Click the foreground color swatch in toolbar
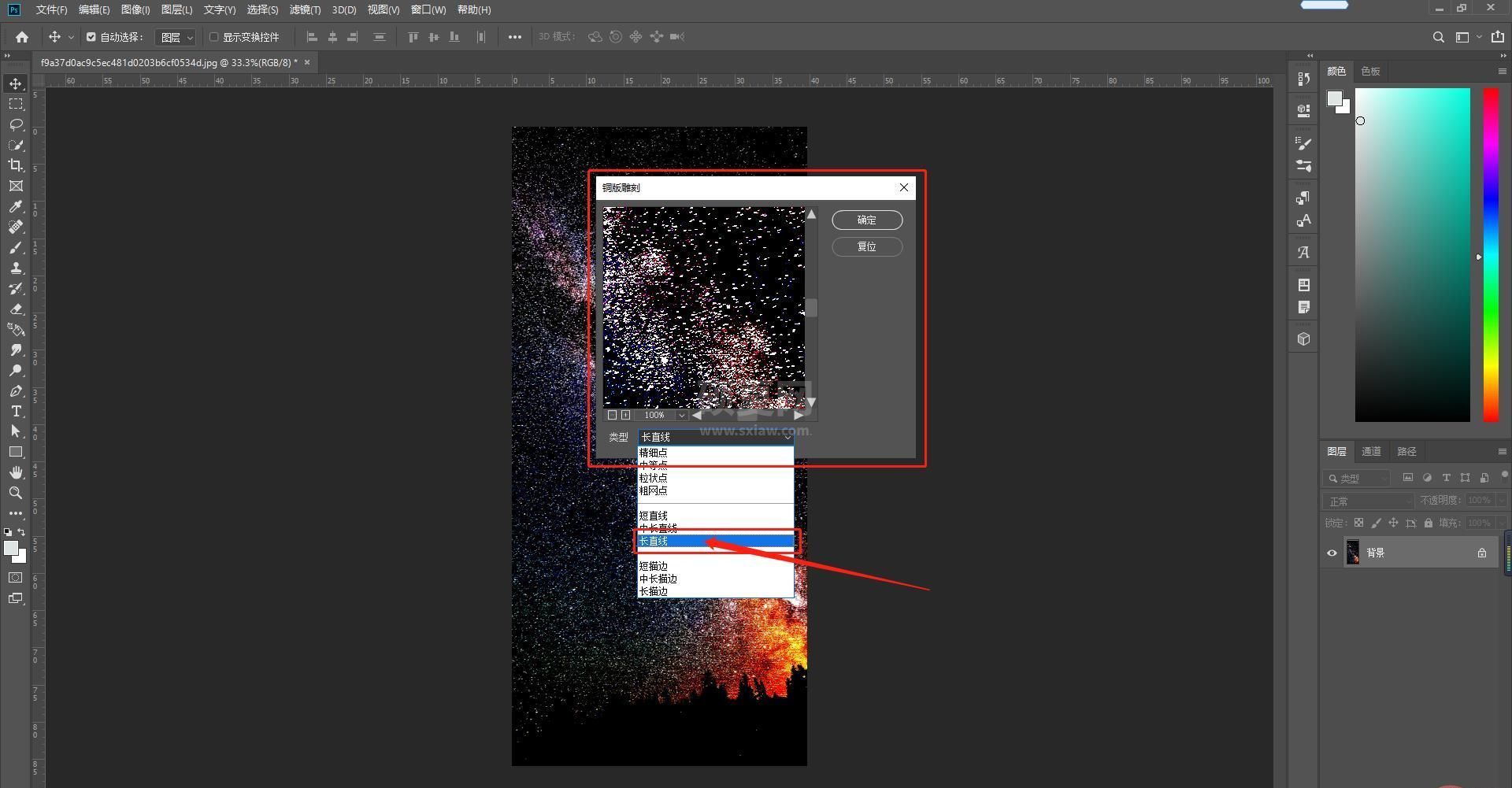The height and width of the screenshot is (788, 1512). (x=11, y=548)
